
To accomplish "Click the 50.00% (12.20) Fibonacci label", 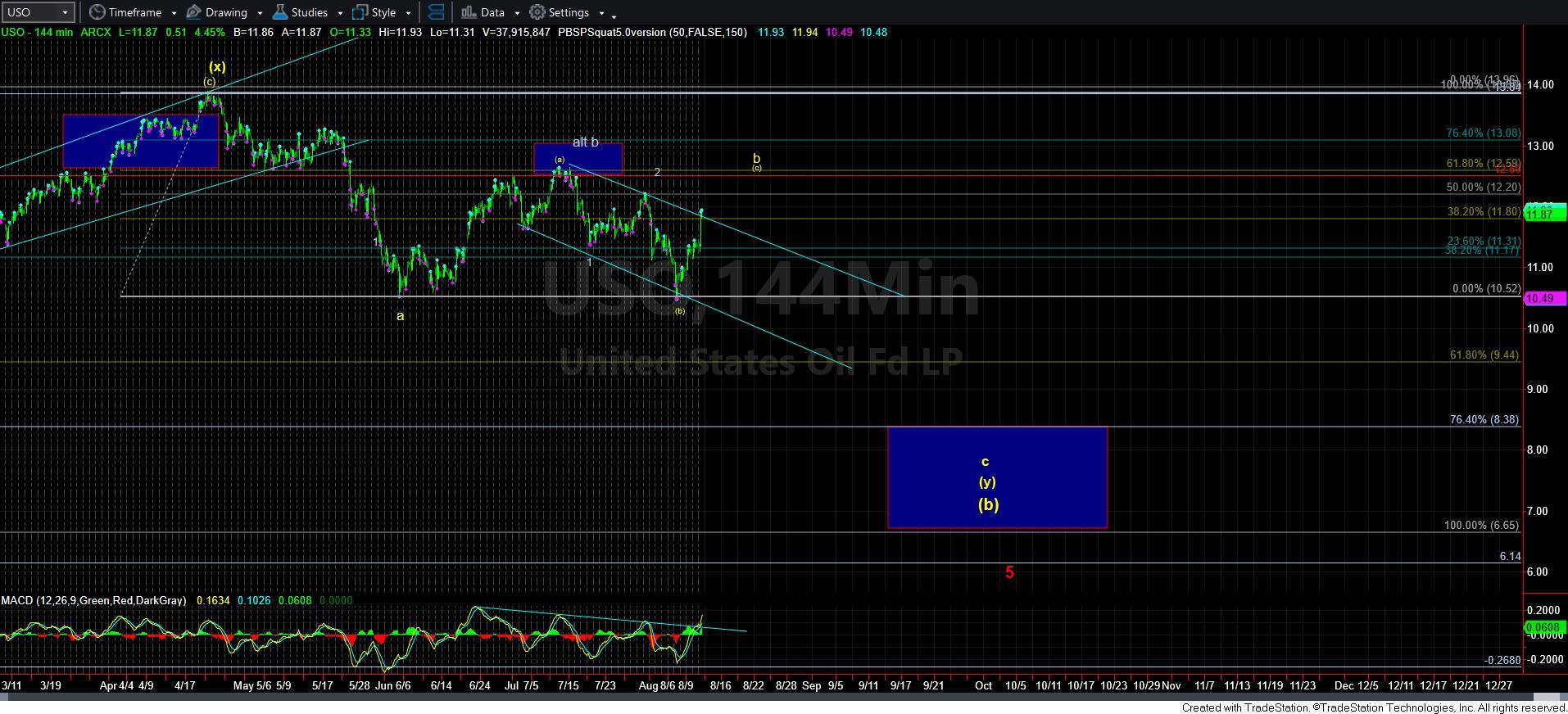I will coord(1483,187).
